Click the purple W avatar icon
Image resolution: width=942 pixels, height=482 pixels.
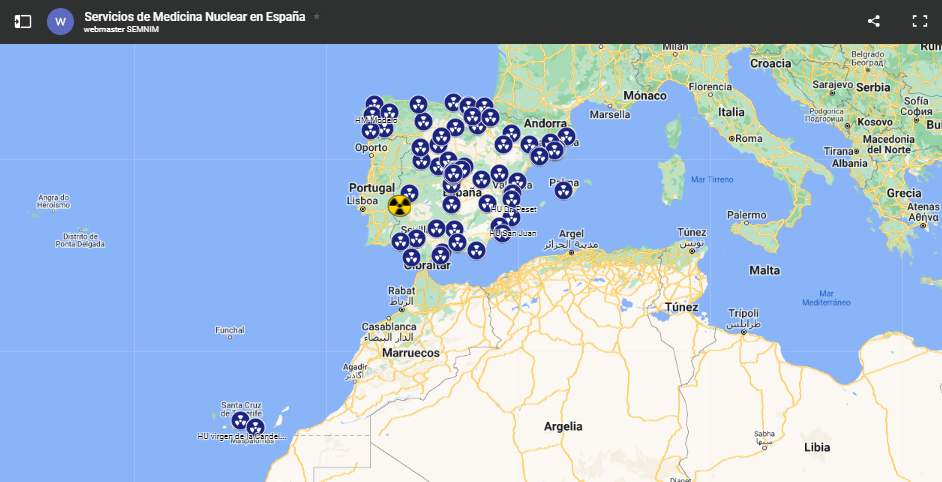pyautogui.click(x=61, y=21)
